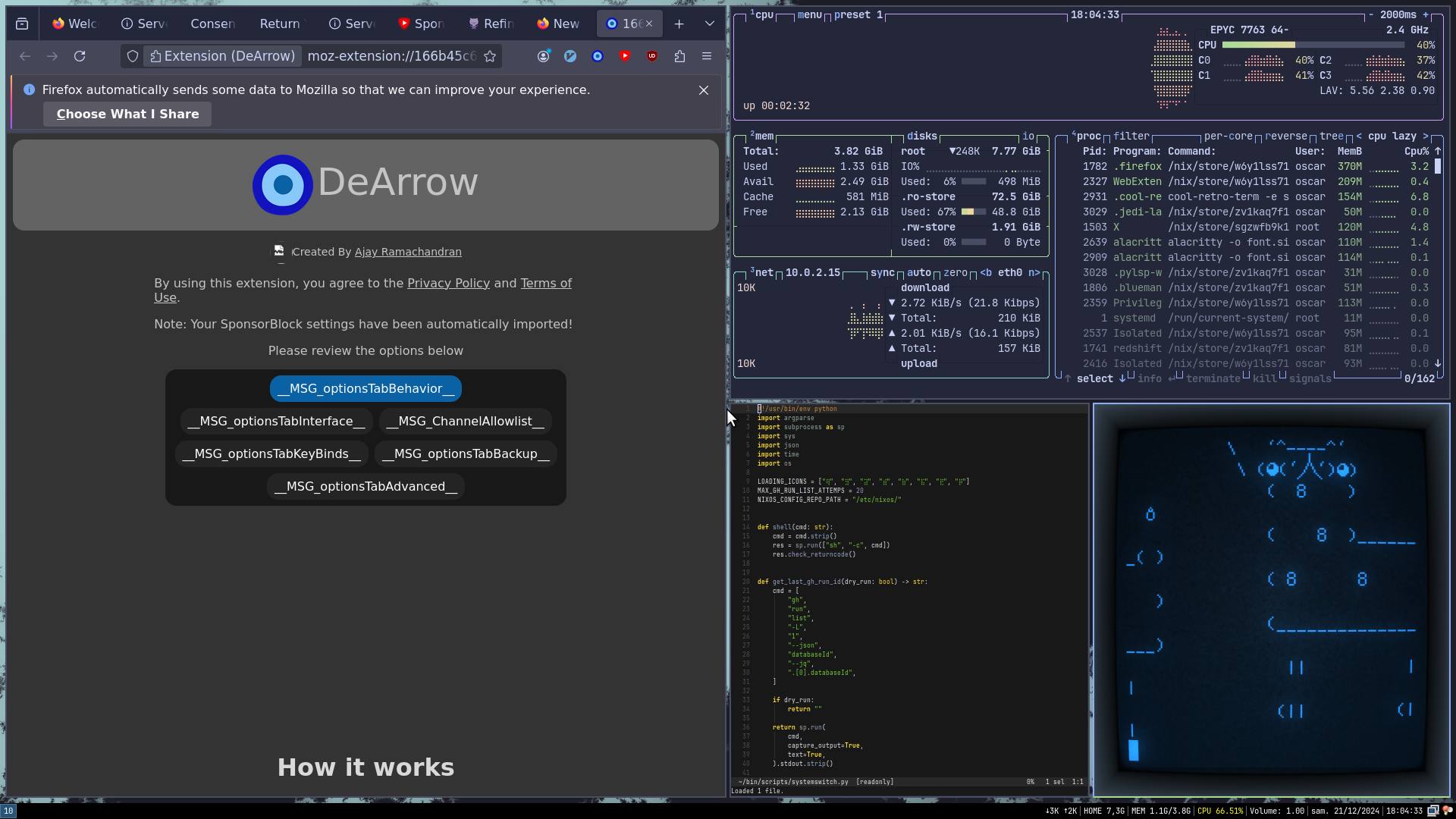The width and height of the screenshot is (1456, 819).
Task: Select next network interface with n>
Action: point(1034,272)
